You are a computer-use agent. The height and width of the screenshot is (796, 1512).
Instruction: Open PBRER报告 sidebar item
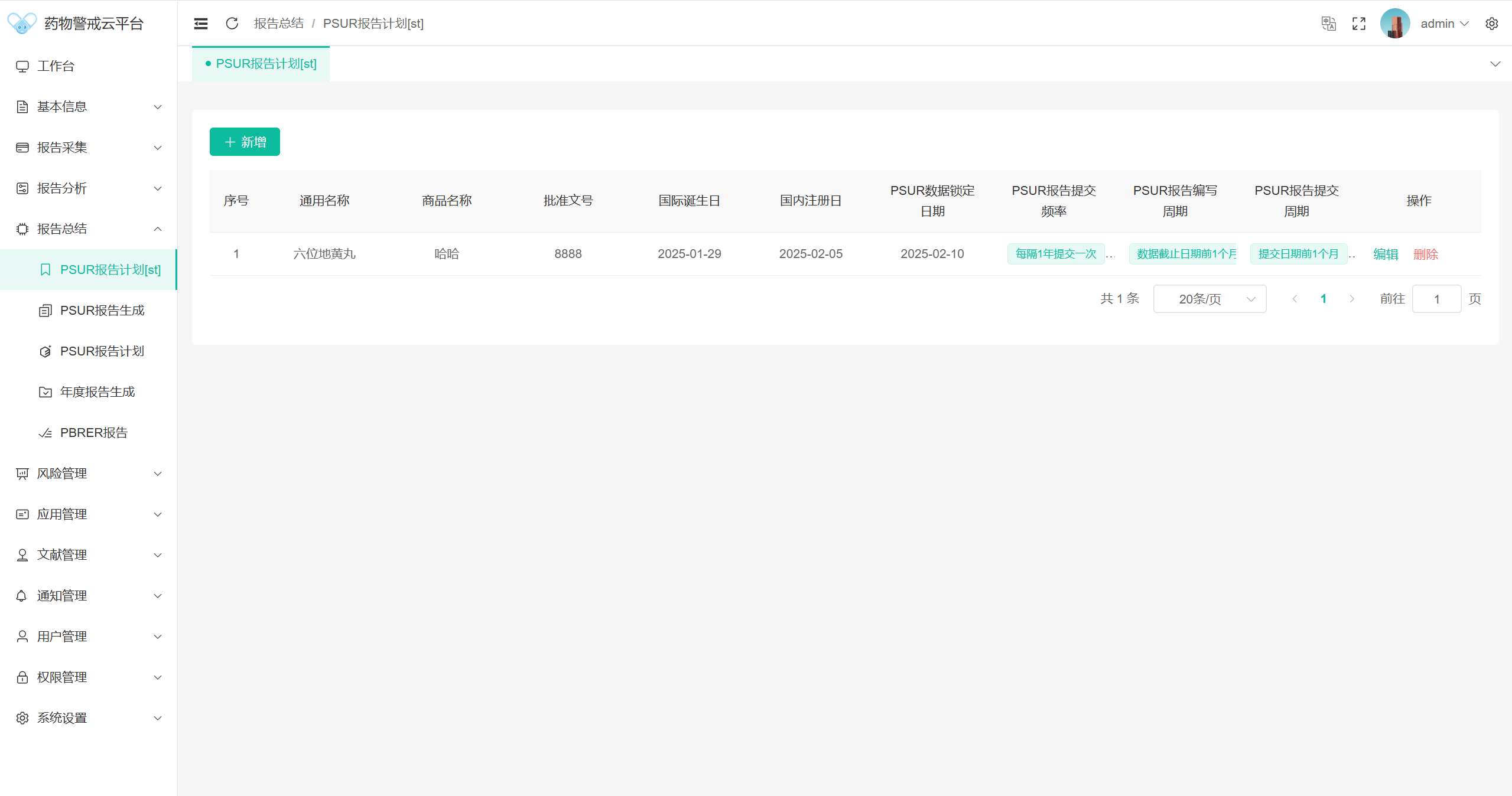tap(93, 433)
